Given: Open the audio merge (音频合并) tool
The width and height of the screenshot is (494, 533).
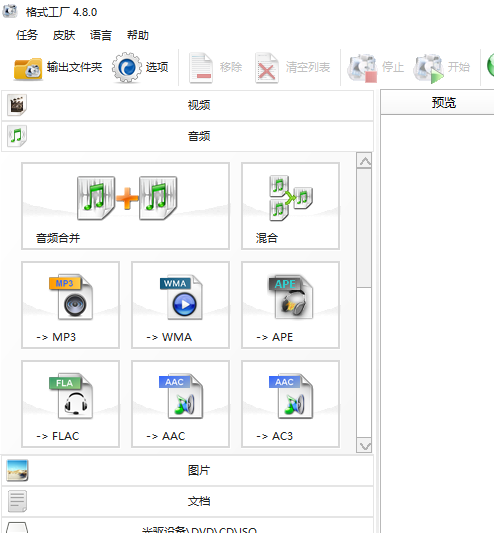Looking at the screenshot, I should 125,206.
